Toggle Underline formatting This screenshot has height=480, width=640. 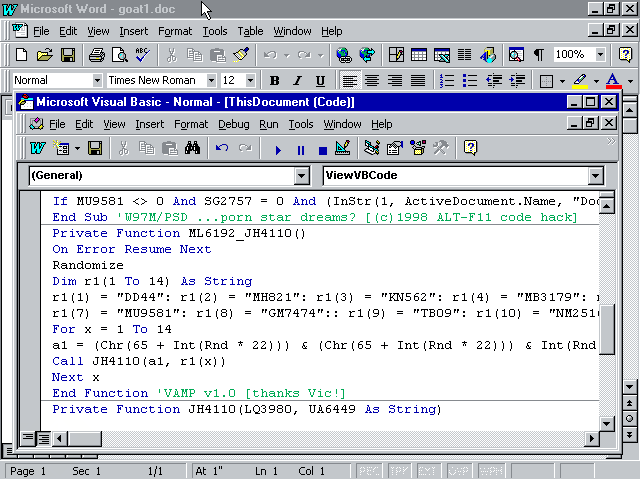(320, 80)
